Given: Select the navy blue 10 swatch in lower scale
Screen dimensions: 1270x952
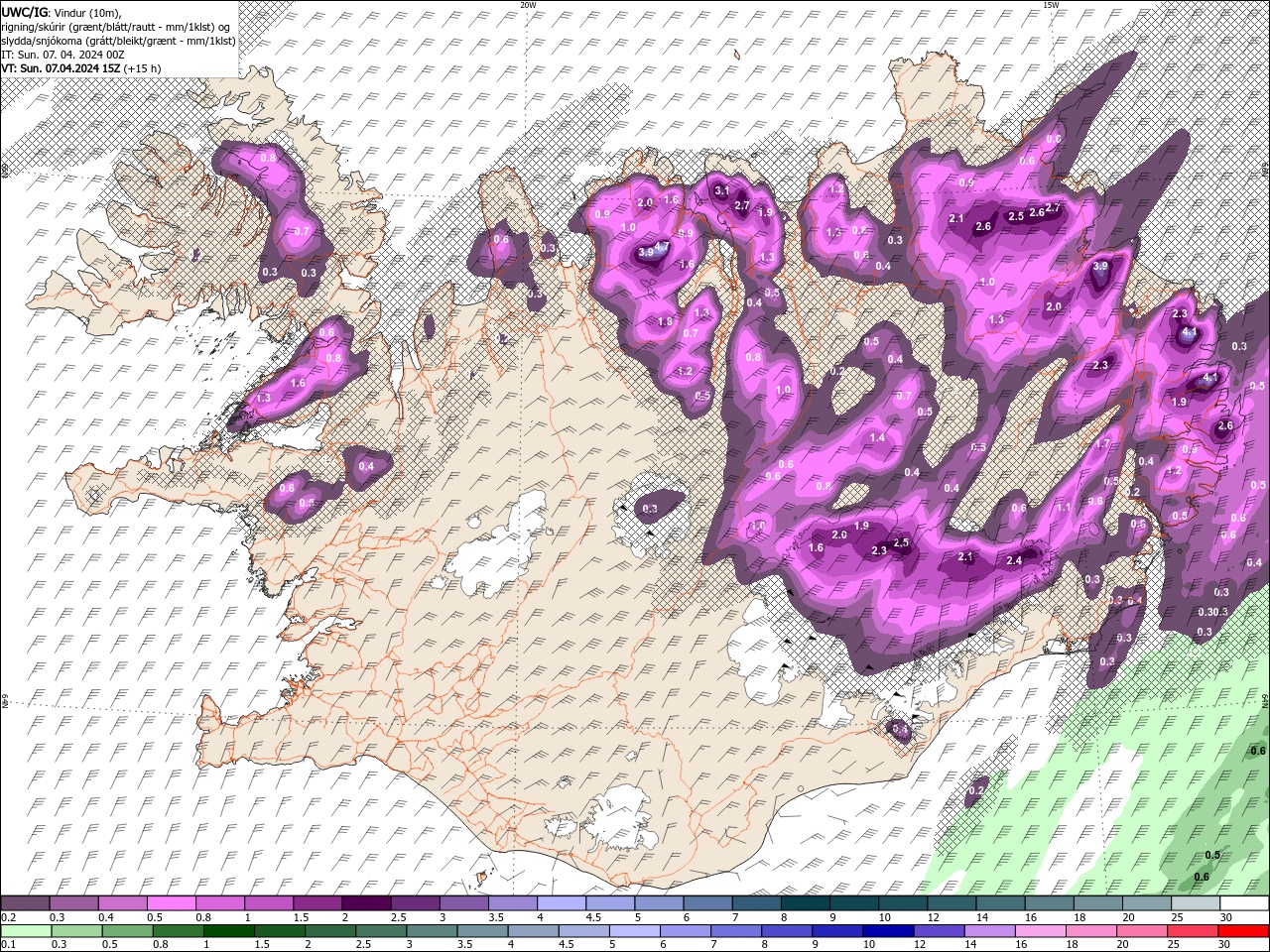Looking at the screenshot, I should [x=888, y=931].
